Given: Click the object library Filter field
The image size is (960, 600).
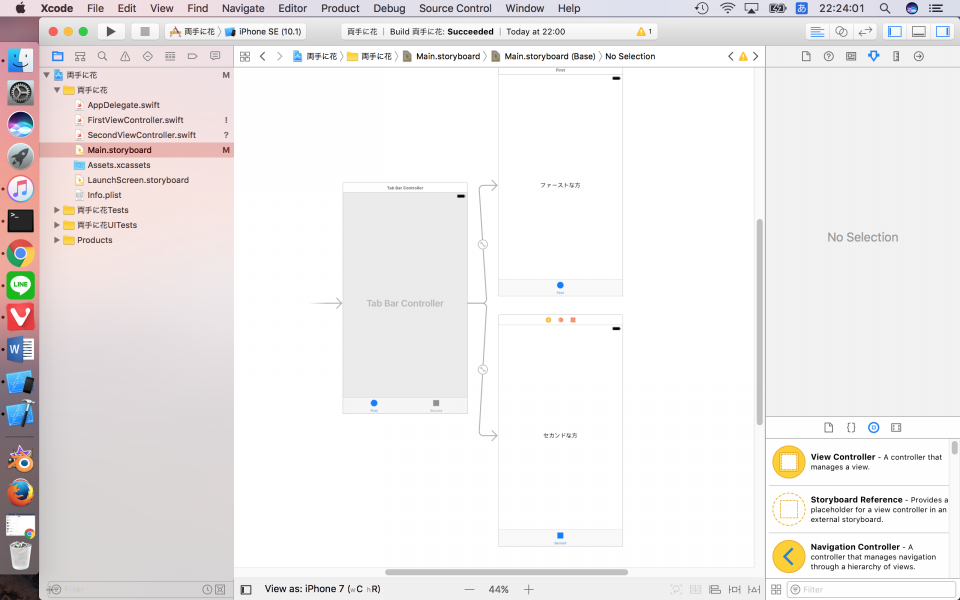Looking at the screenshot, I should [x=869, y=590].
